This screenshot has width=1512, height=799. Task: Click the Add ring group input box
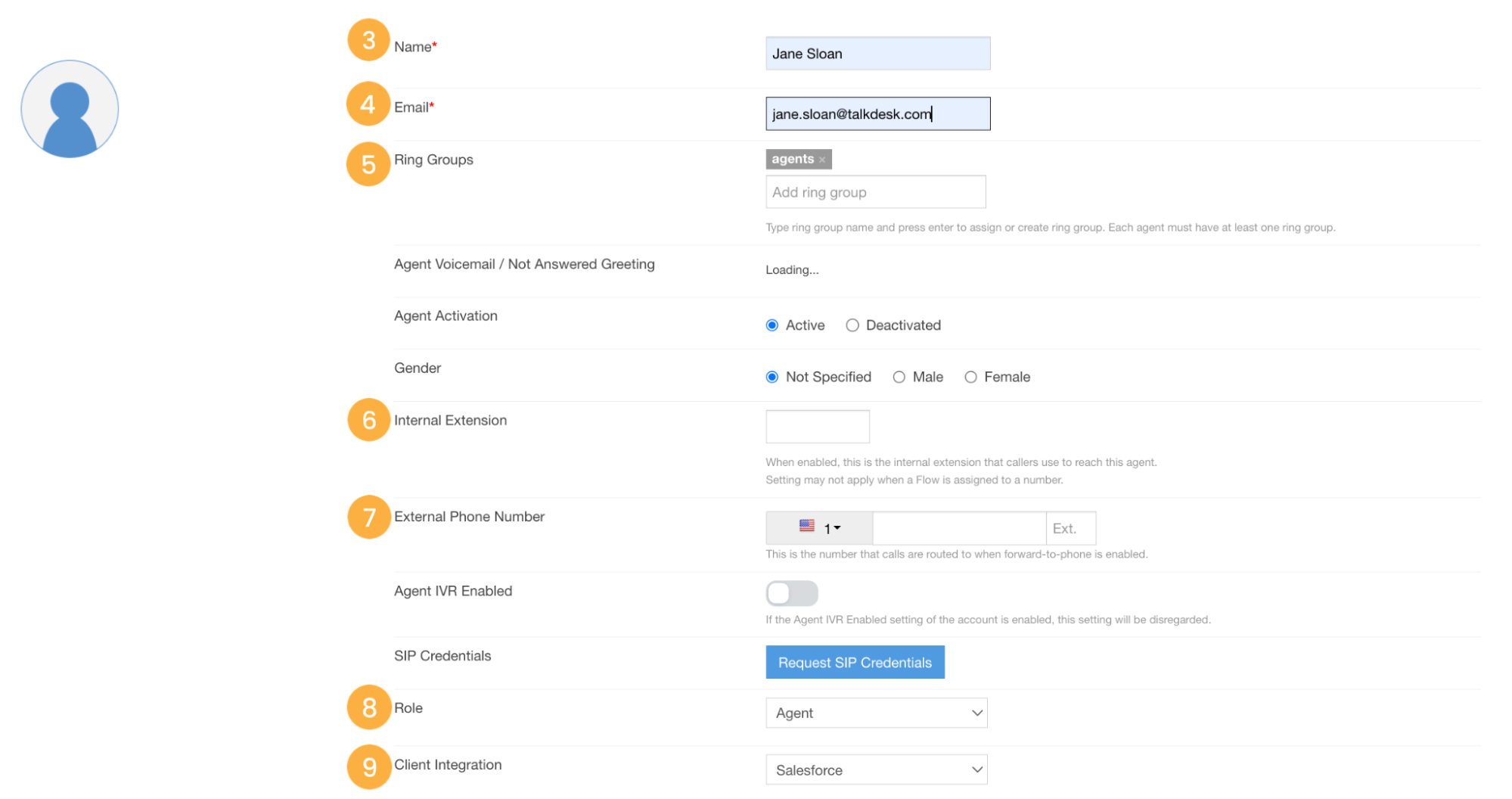[875, 191]
